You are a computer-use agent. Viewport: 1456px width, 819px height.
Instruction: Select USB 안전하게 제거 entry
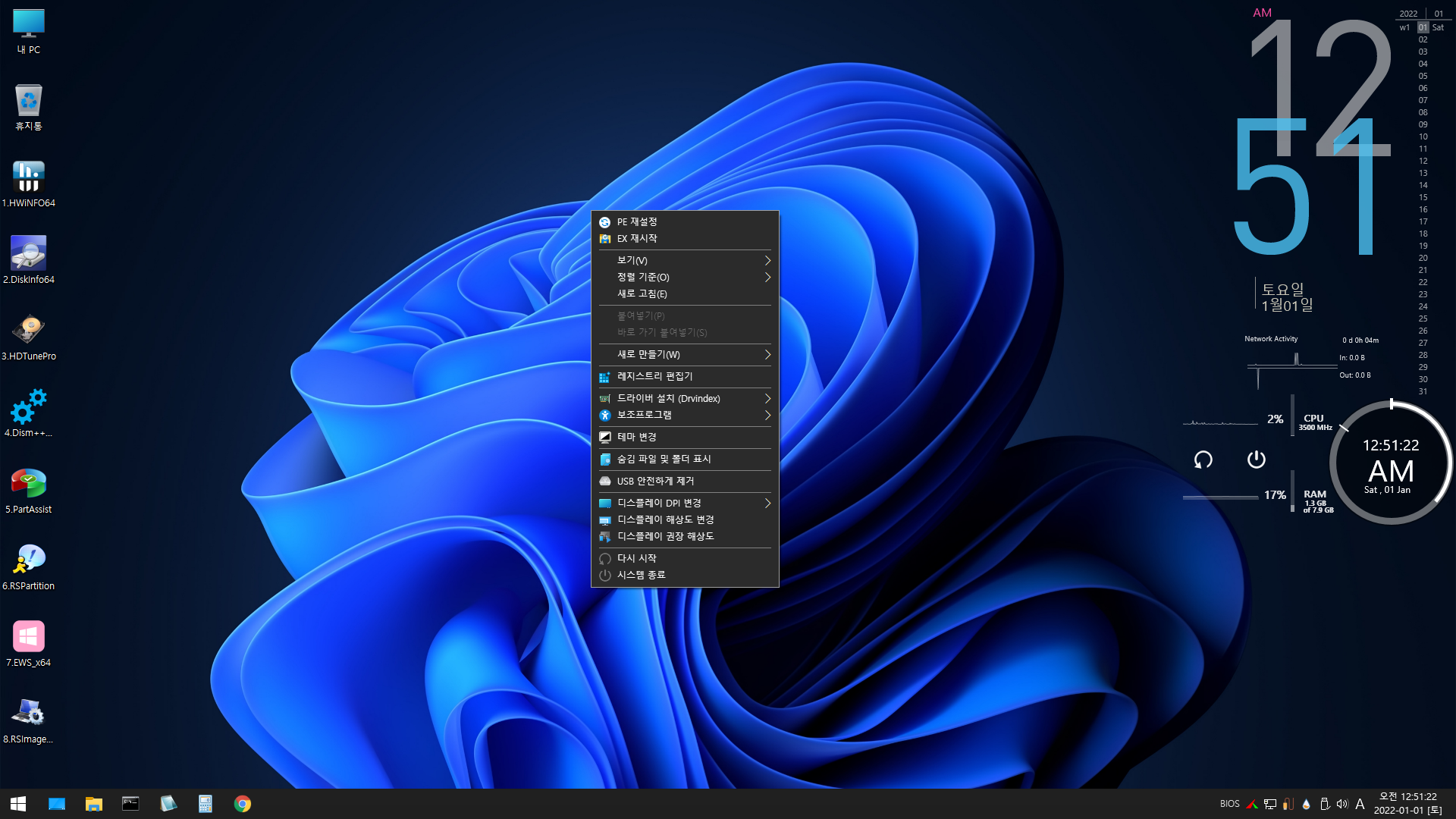click(685, 482)
